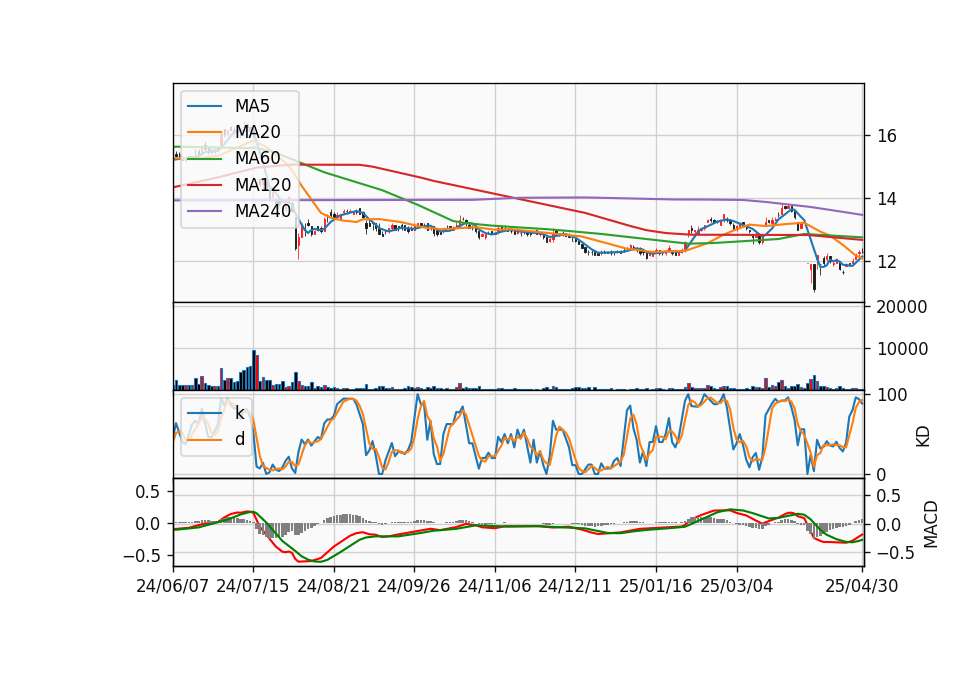Click the MA5 legend label
The height and width of the screenshot is (690, 960).
tap(252, 106)
